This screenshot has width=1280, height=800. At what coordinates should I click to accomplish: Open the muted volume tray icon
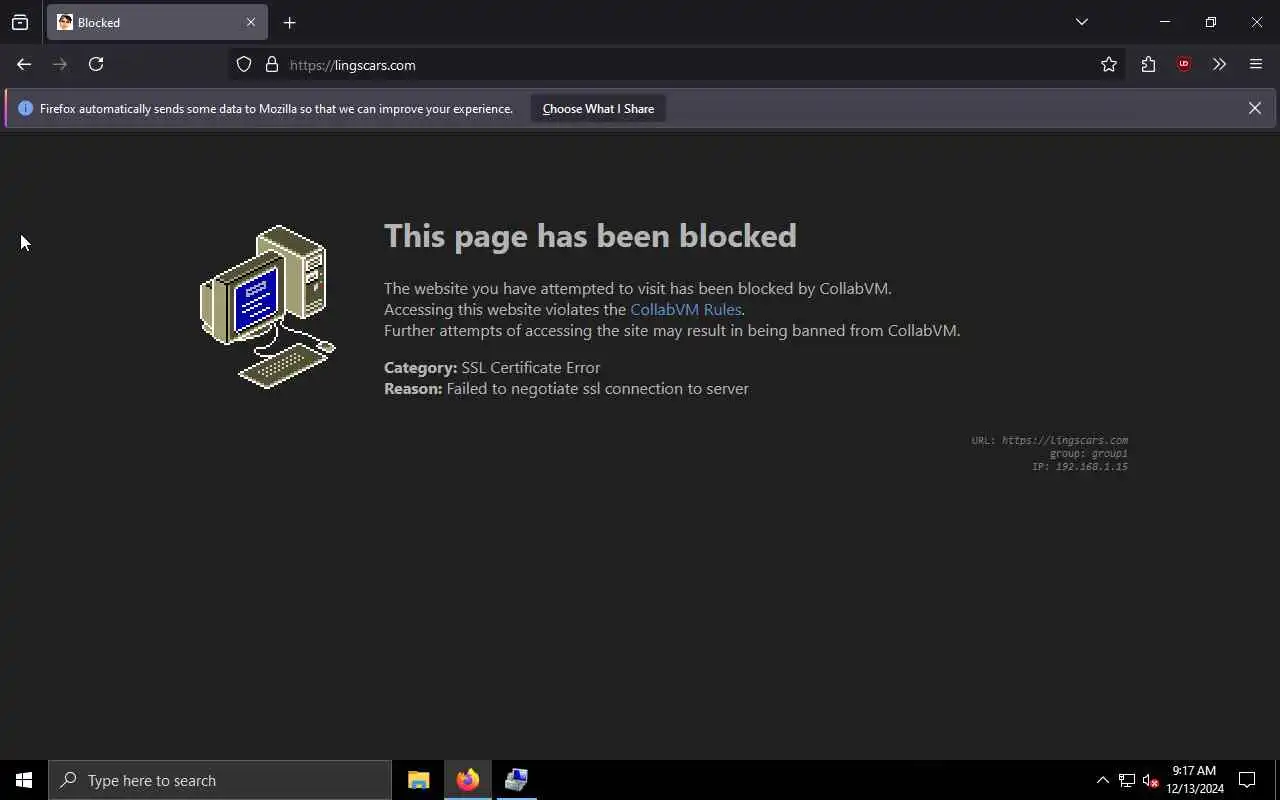tap(1150, 780)
